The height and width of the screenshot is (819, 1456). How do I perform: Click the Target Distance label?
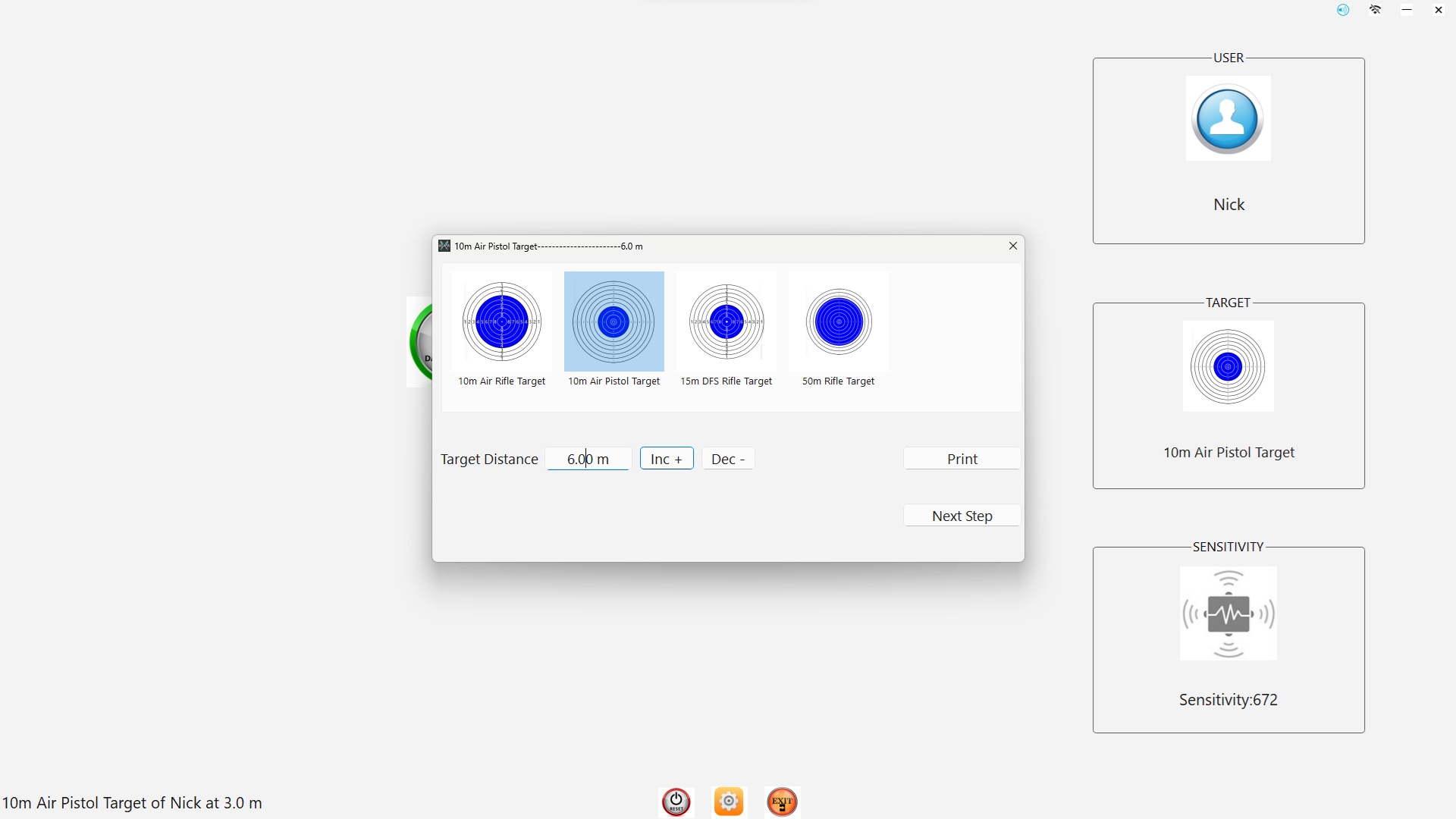489,460
